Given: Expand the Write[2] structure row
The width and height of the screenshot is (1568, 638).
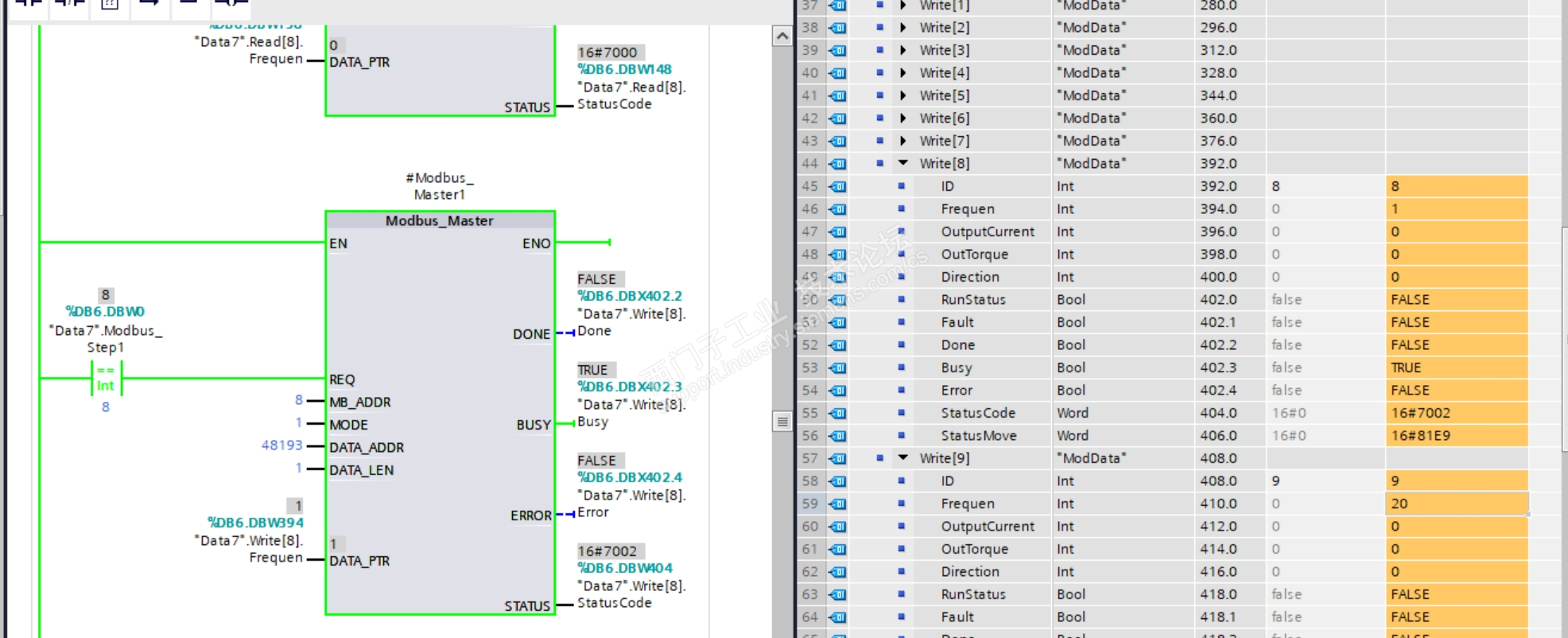Looking at the screenshot, I should [x=903, y=27].
